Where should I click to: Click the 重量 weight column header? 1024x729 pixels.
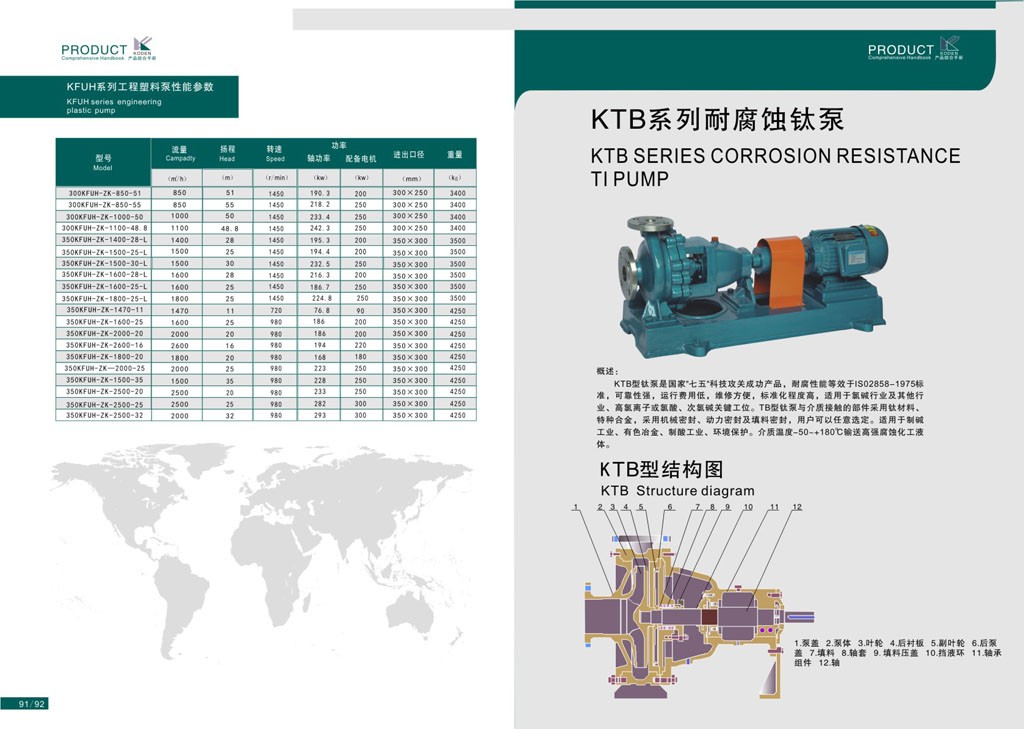455,155
